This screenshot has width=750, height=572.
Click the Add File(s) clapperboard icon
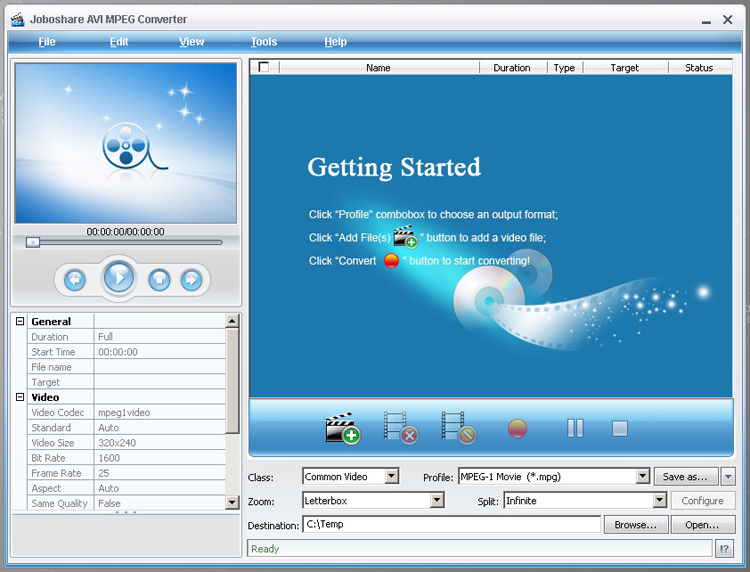pyautogui.click(x=343, y=428)
